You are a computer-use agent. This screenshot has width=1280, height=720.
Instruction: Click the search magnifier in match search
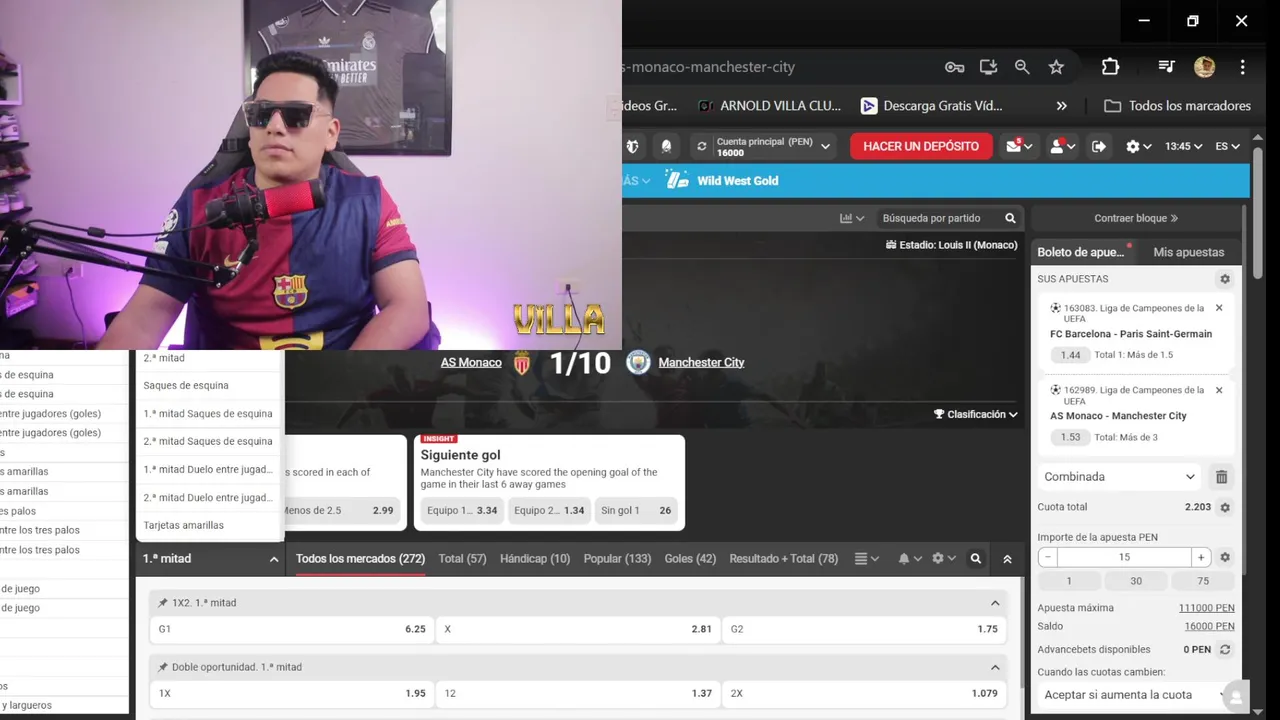[1010, 218]
